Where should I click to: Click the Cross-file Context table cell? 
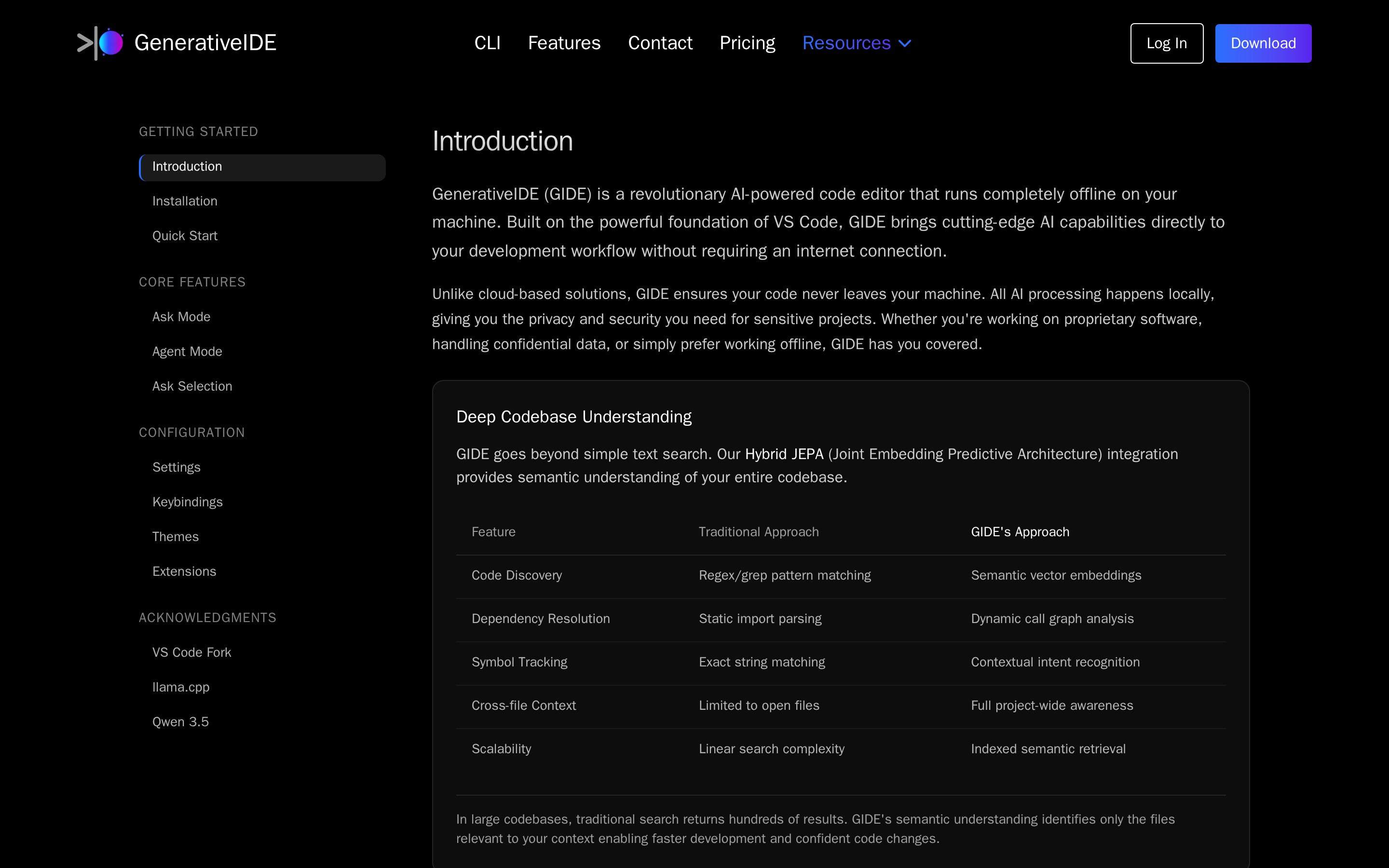tap(523, 705)
